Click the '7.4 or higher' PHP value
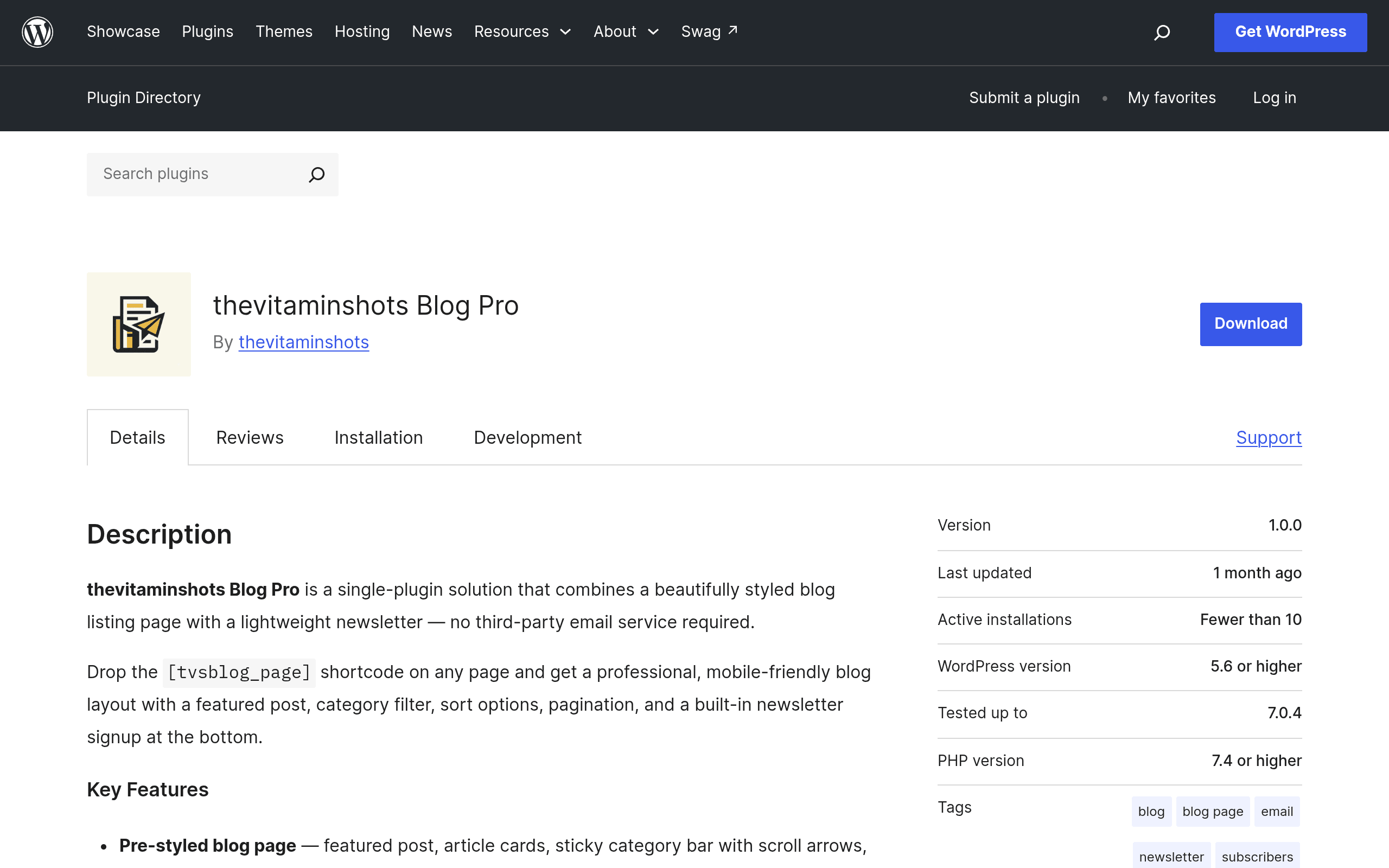 click(1257, 761)
